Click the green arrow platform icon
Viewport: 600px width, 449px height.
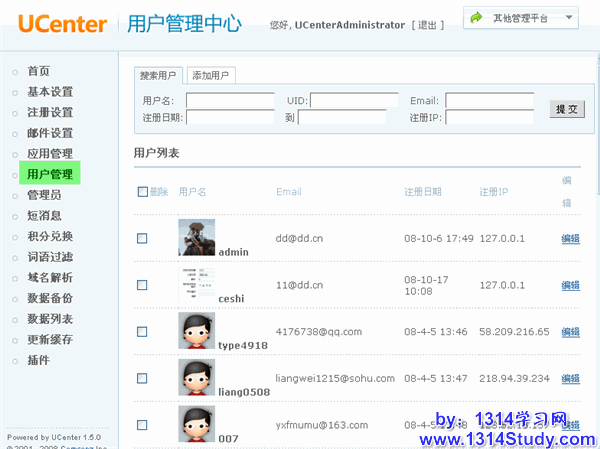(477, 18)
